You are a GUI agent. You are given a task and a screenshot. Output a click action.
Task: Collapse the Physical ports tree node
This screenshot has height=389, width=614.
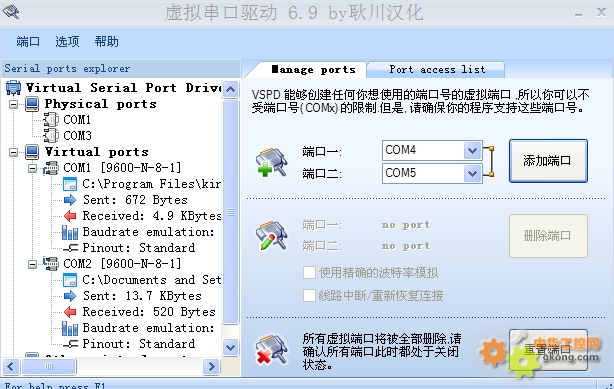click(13, 104)
